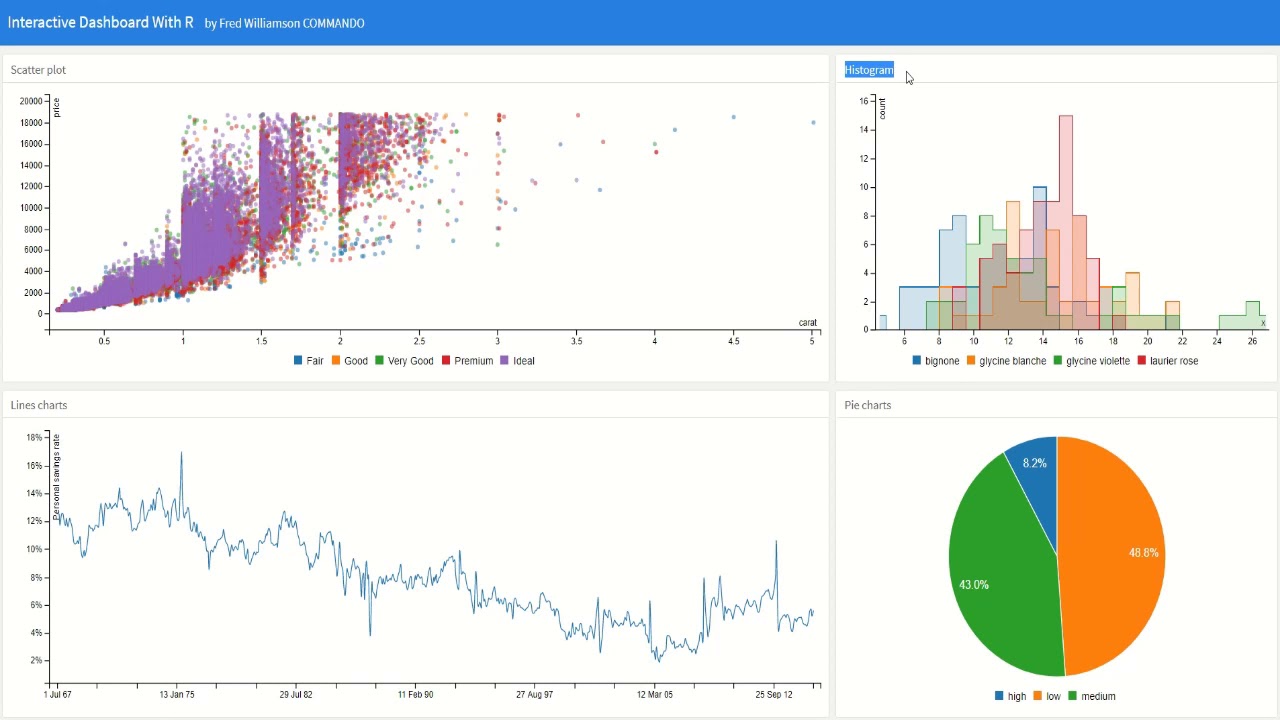This screenshot has width=1280, height=720.
Task: Toggle the Ideal legend entry
Action: 518,361
